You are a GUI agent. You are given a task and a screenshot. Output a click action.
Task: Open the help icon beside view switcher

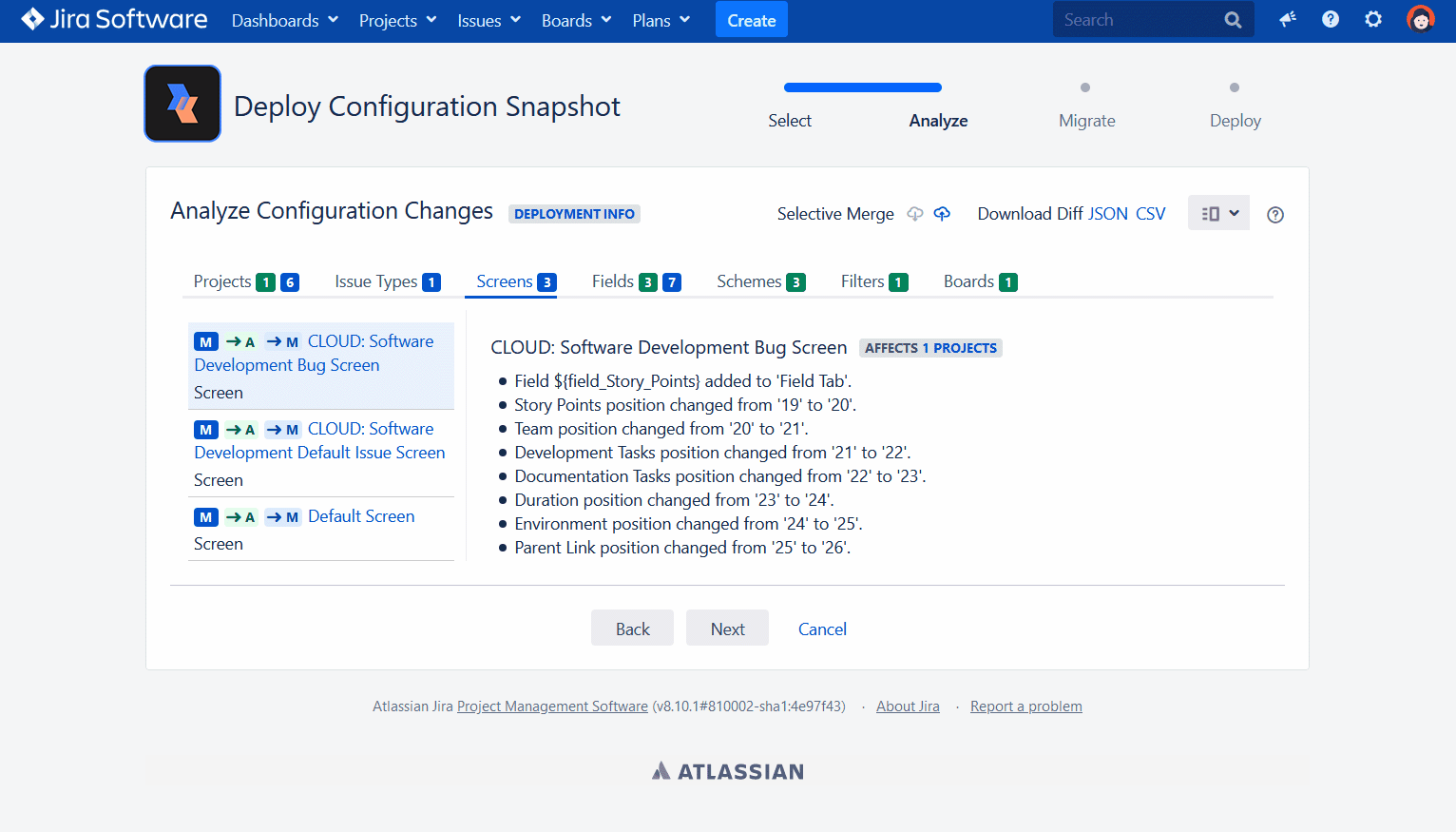(x=1275, y=215)
